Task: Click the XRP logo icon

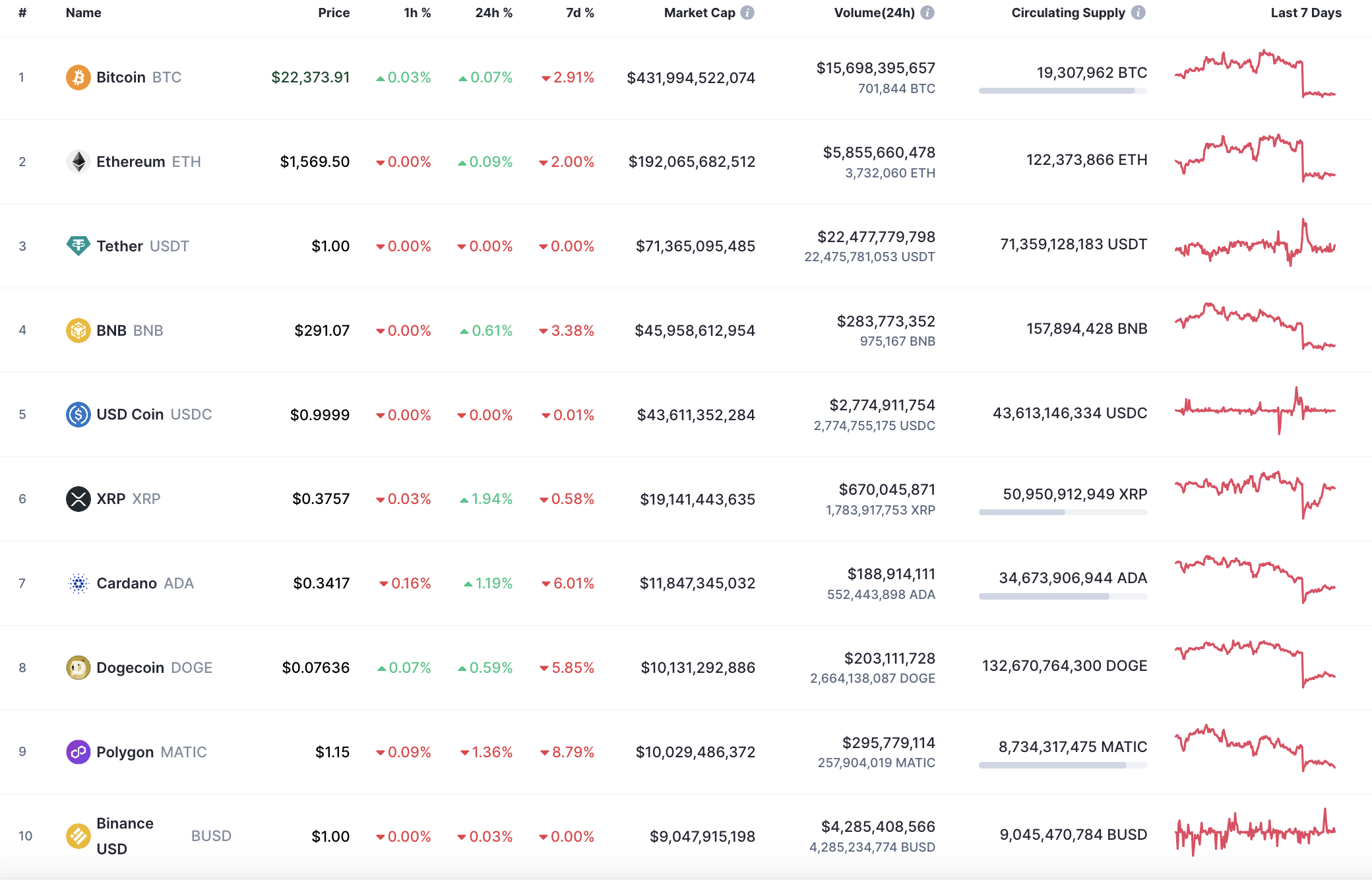Action: 78,499
